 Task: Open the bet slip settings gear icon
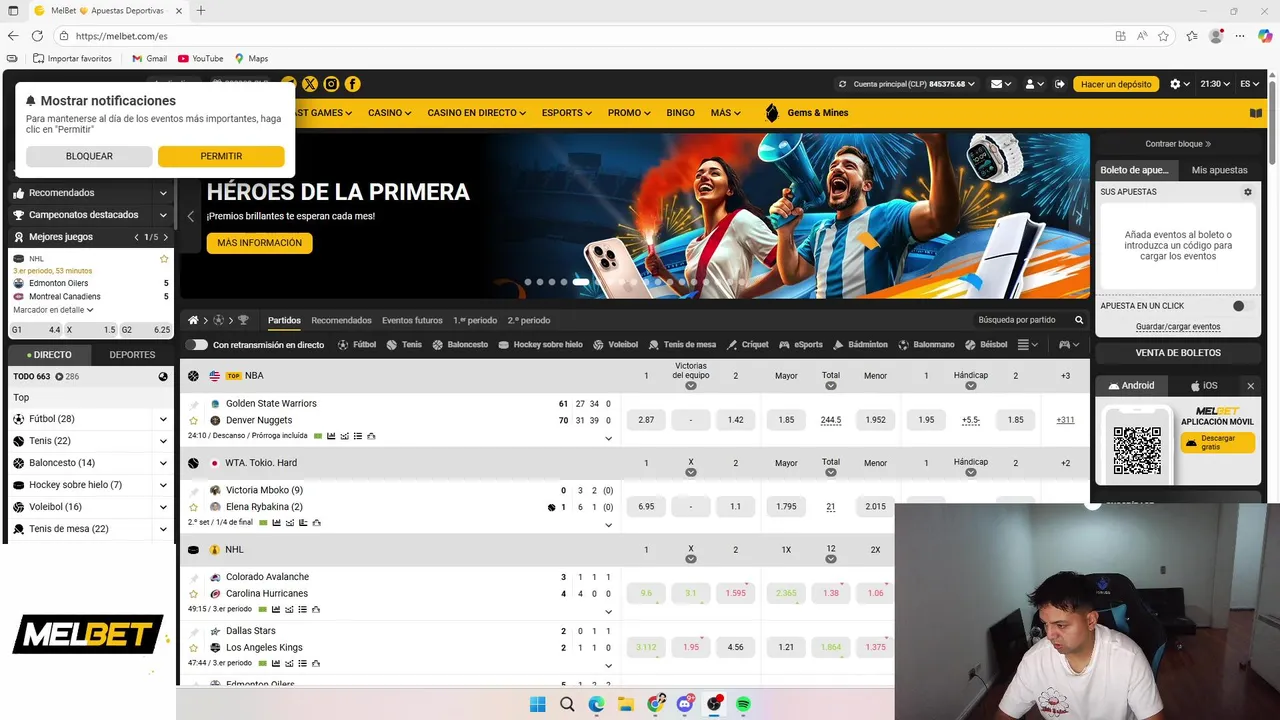pos(1247,191)
